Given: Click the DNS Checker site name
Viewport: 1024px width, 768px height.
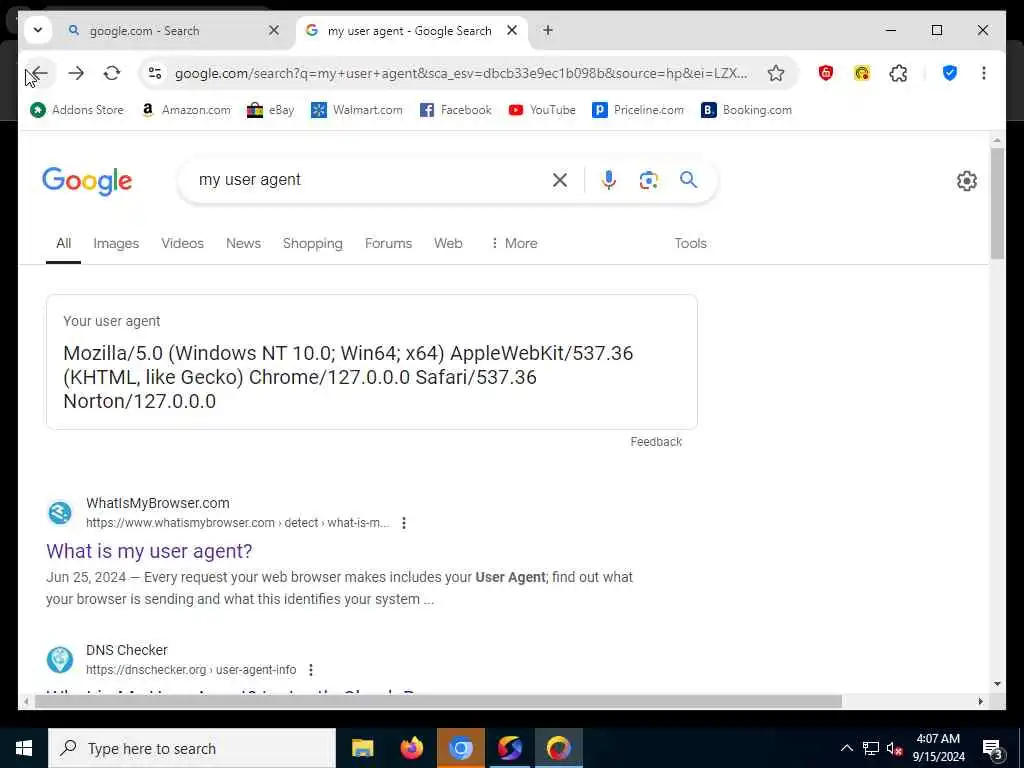Looking at the screenshot, I should coord(127,650).
